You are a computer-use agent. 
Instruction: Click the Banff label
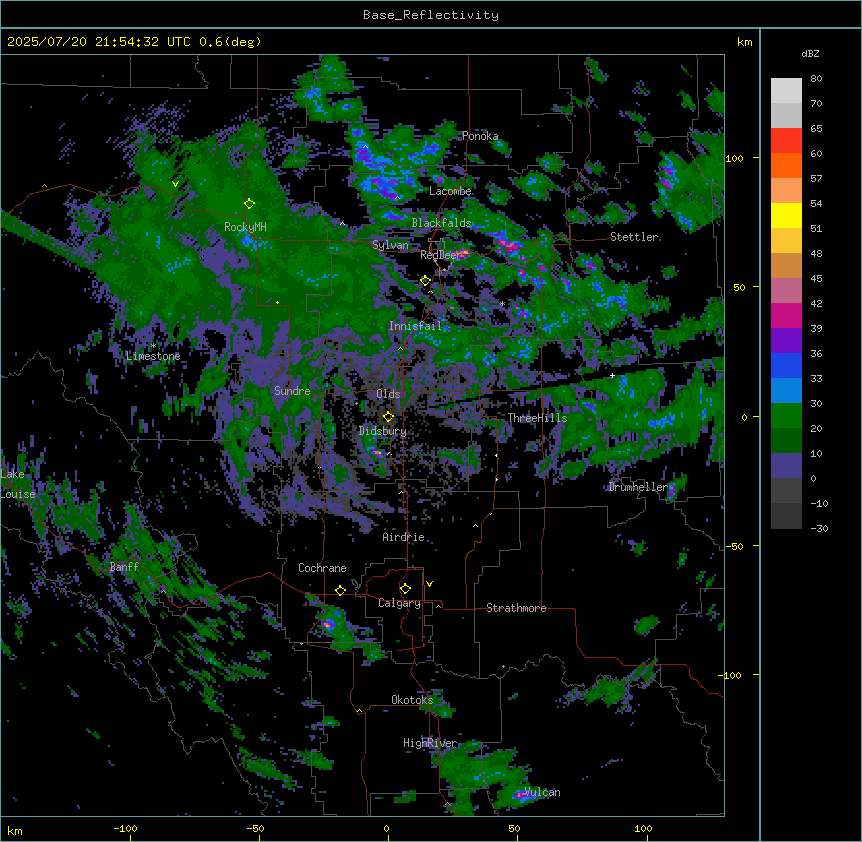point(124,567)
